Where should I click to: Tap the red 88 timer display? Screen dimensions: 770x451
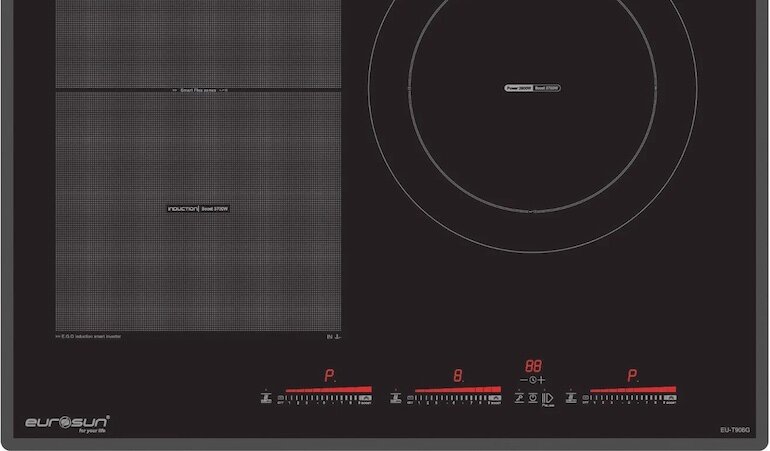pos(534,366)
